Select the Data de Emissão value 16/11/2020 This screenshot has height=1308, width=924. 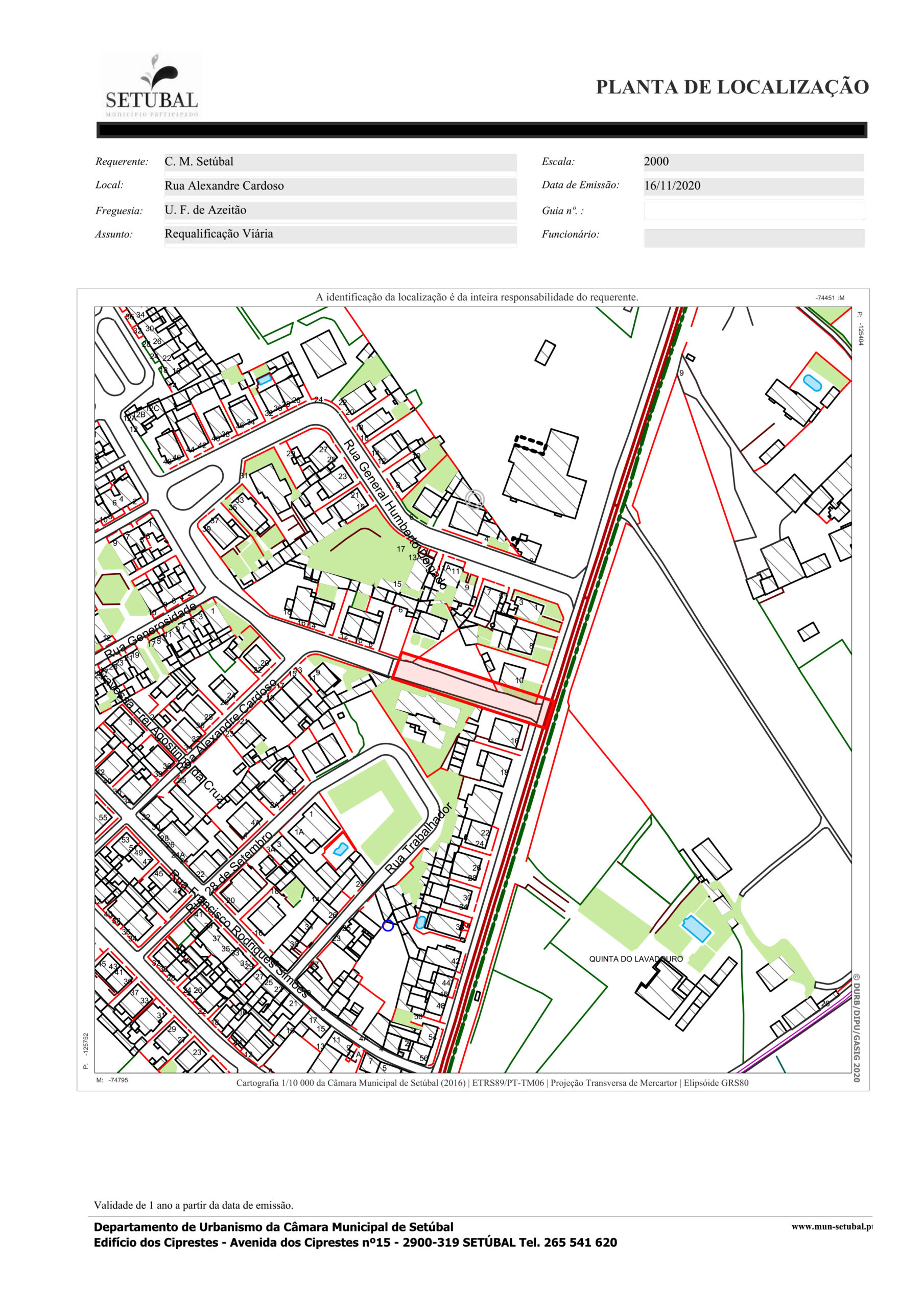[x=754, y=185]
